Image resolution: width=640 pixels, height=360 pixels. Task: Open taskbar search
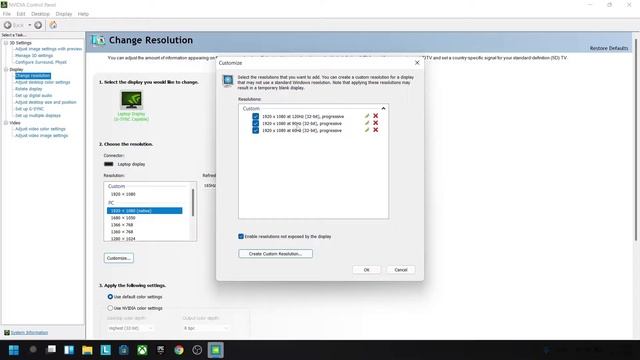point(33,349)
